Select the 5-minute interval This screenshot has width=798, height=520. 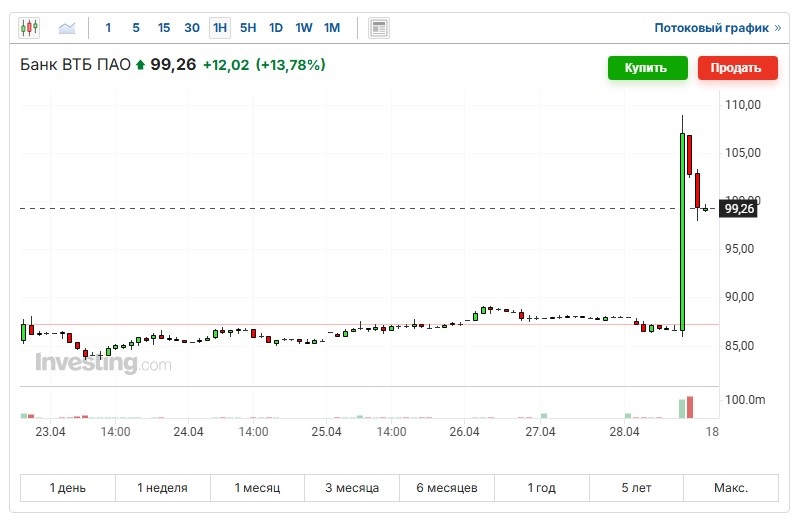tap(136, 28)
